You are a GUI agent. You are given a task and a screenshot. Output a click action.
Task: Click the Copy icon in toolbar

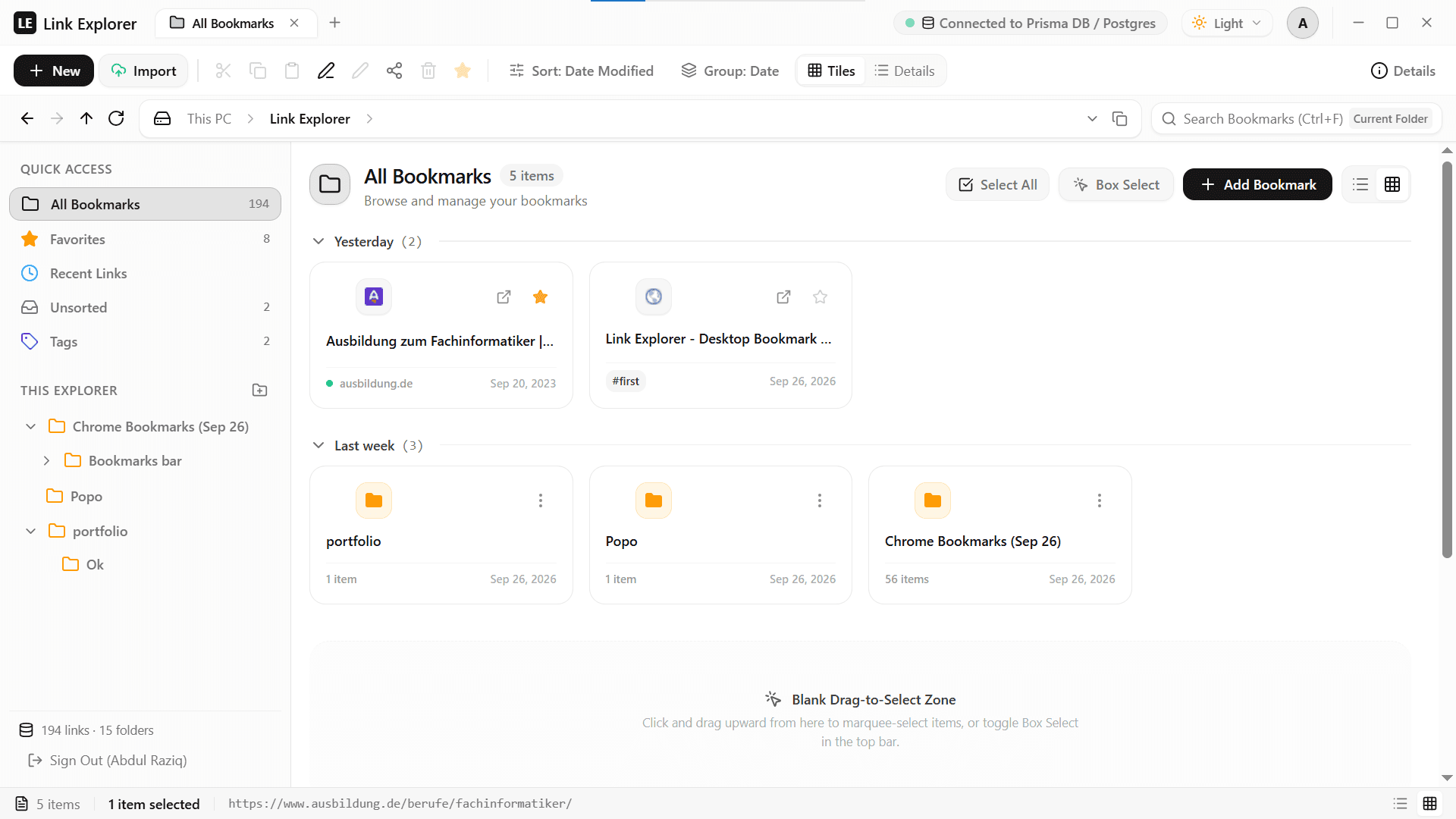[x=258, y=71]
